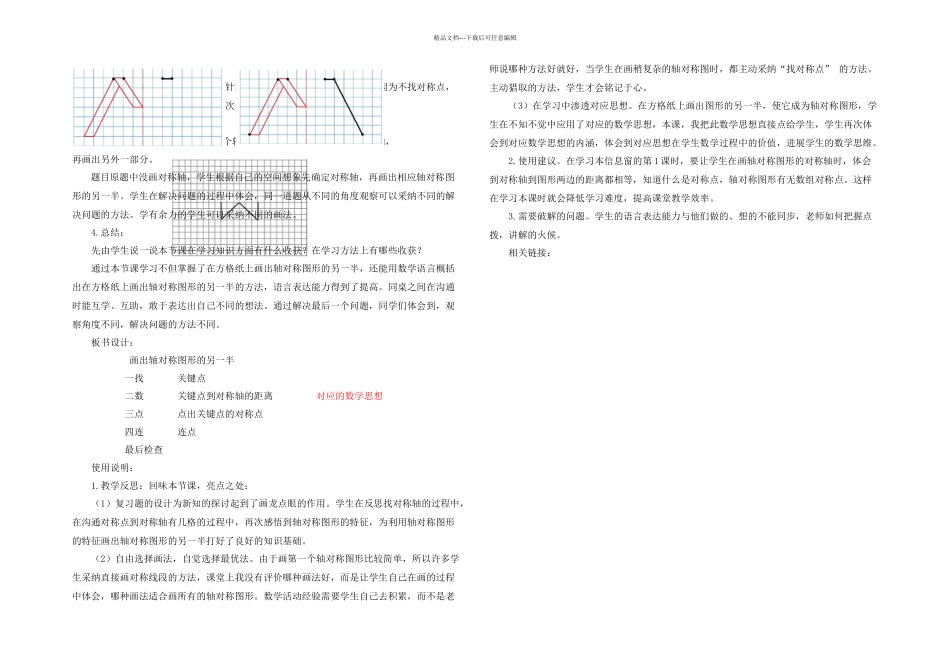
Task: Click the text 相关链接:
Action: (x=529, y=253)
